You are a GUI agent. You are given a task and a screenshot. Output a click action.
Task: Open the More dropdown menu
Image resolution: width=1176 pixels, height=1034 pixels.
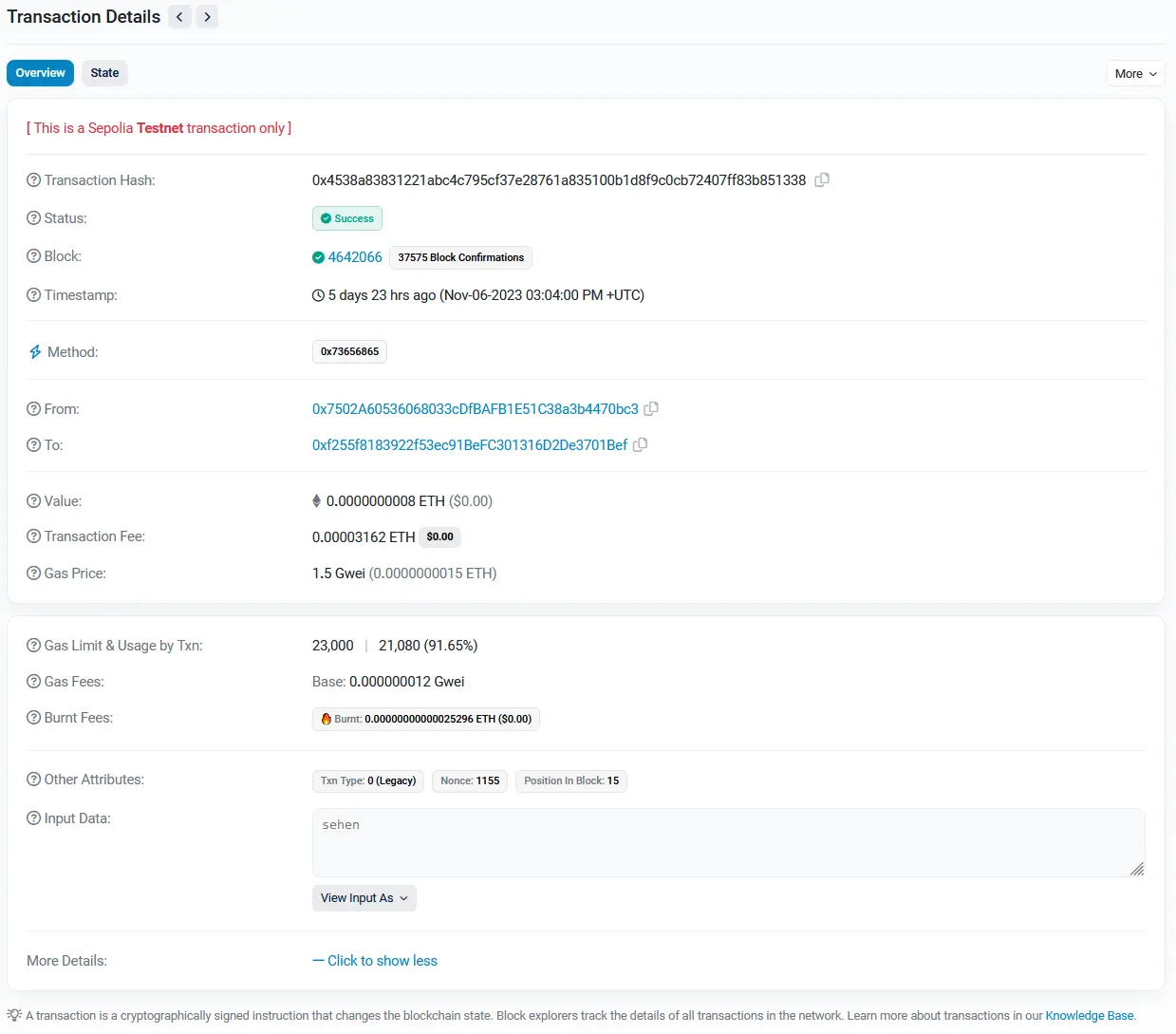point(1135,73)
